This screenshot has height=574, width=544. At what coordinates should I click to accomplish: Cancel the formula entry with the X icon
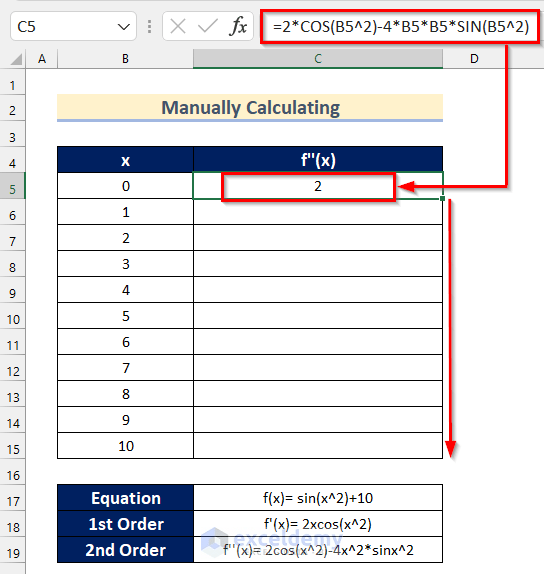(x=178, y=26)
